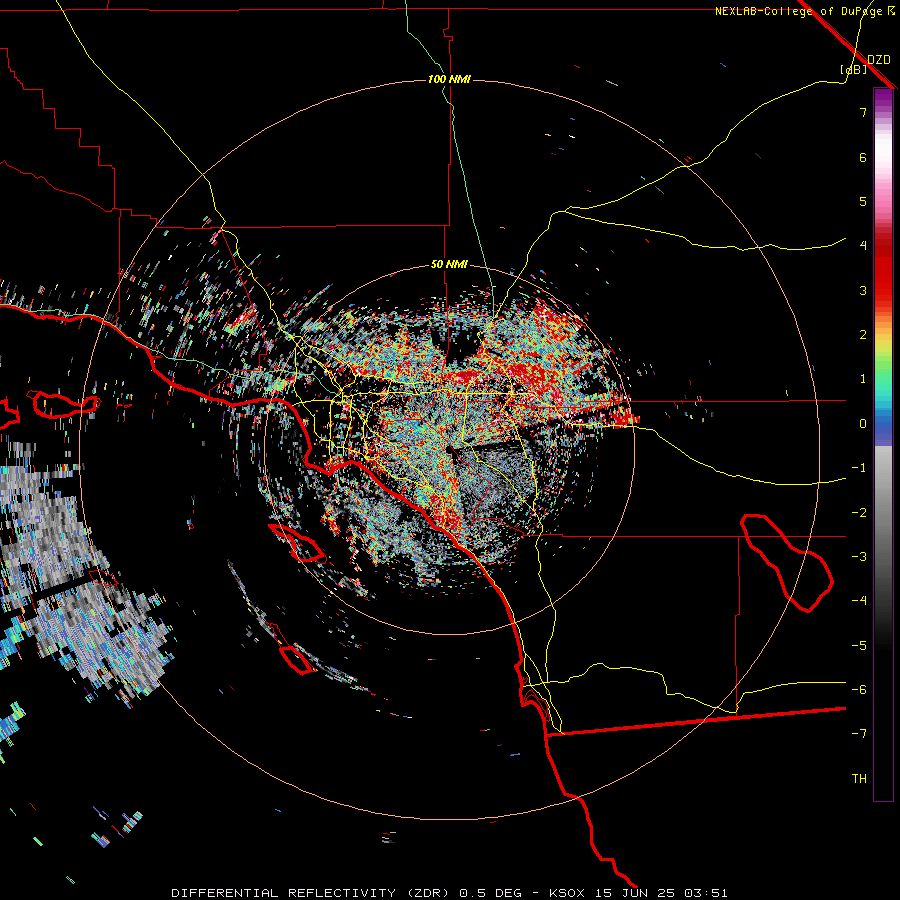Click the -5 dB value on color scale
900x900 pixels.
coord(859,646)
